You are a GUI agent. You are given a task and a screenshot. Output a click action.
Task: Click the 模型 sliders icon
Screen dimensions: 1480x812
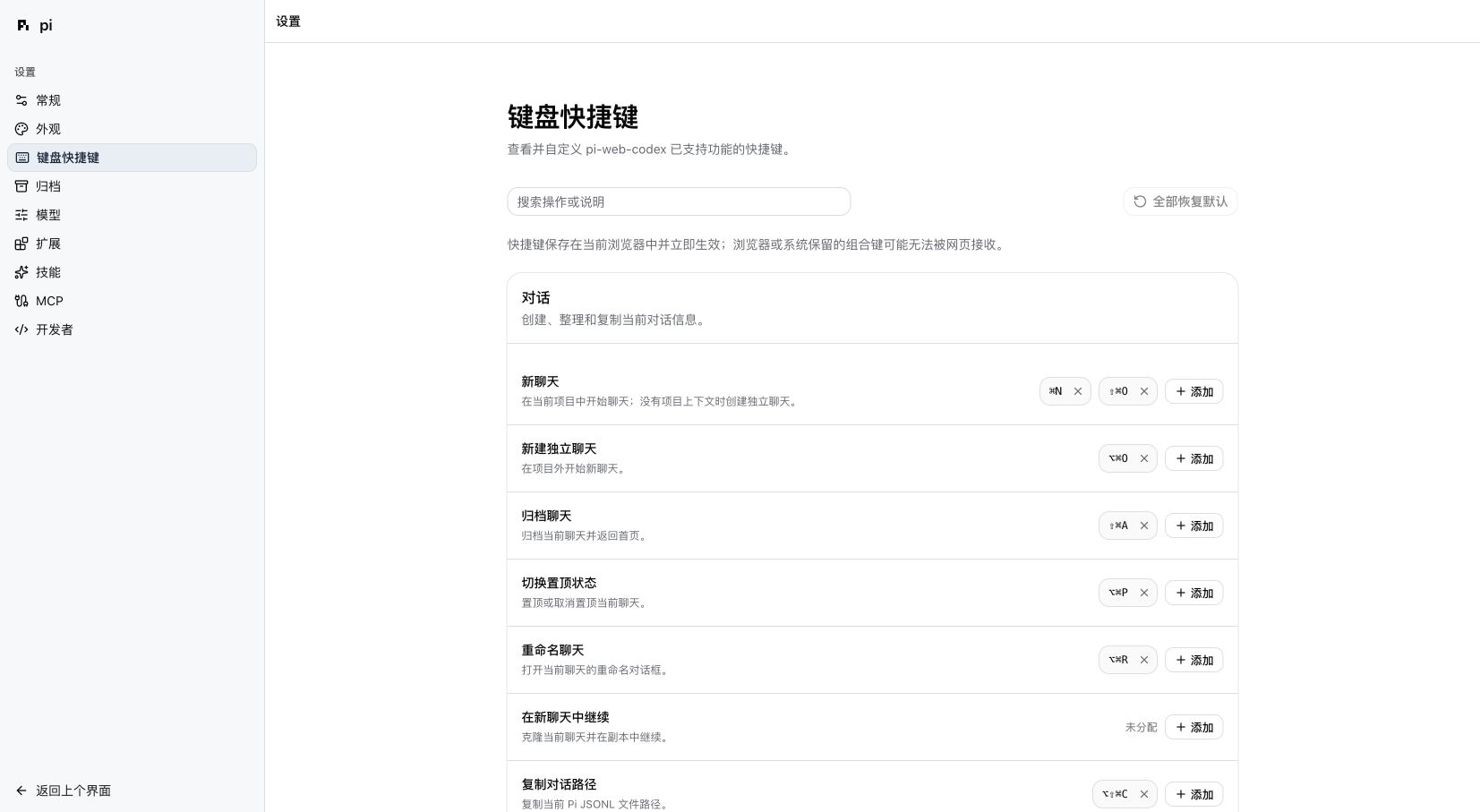point(21,215)
